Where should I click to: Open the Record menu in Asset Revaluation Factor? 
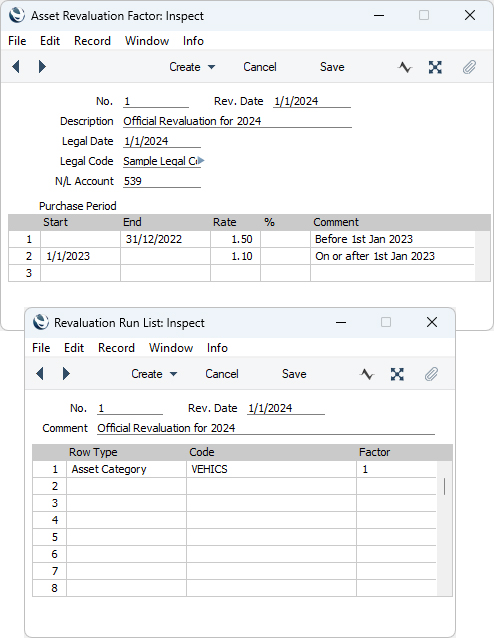[92, 41]
